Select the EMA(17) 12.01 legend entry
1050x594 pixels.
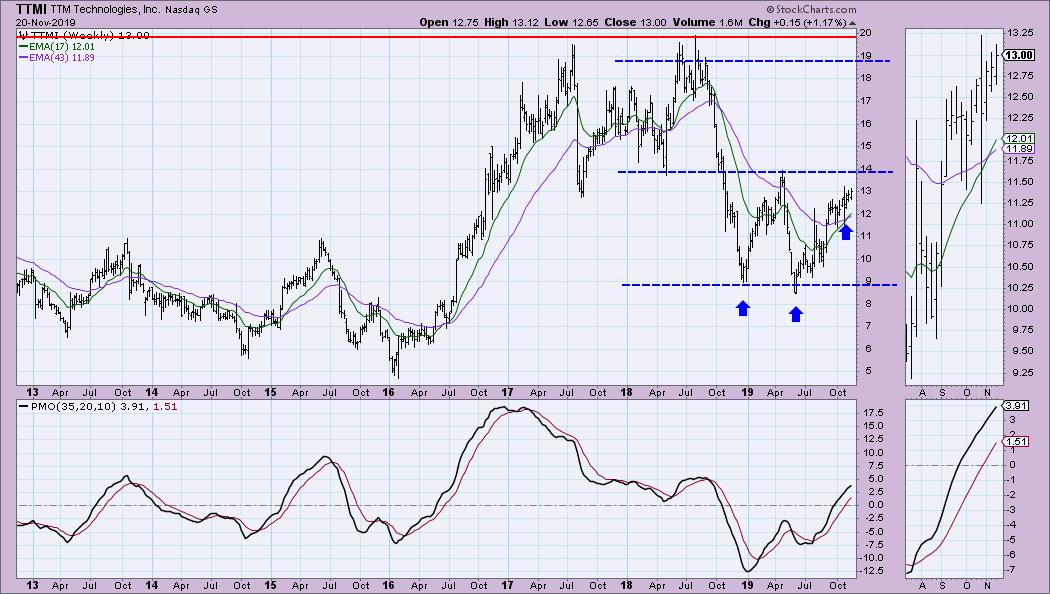(x=57, y=47)
